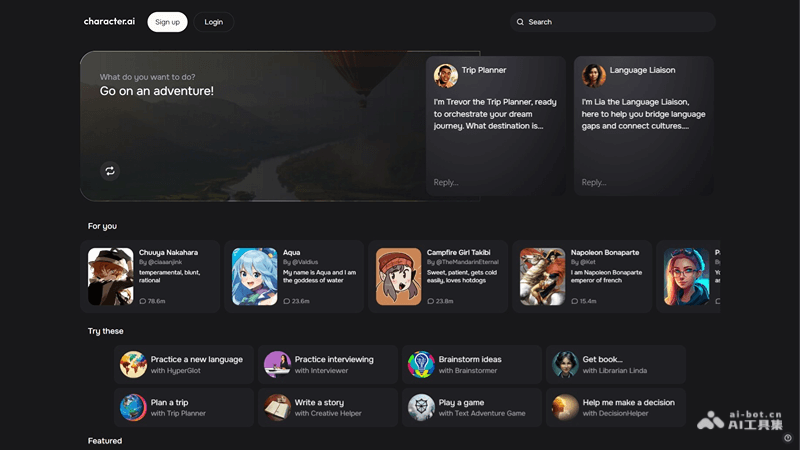The height and width of the screenshot is (450, 800).
Task: Click the Play a game robot icon
Action: coord(421,408)
